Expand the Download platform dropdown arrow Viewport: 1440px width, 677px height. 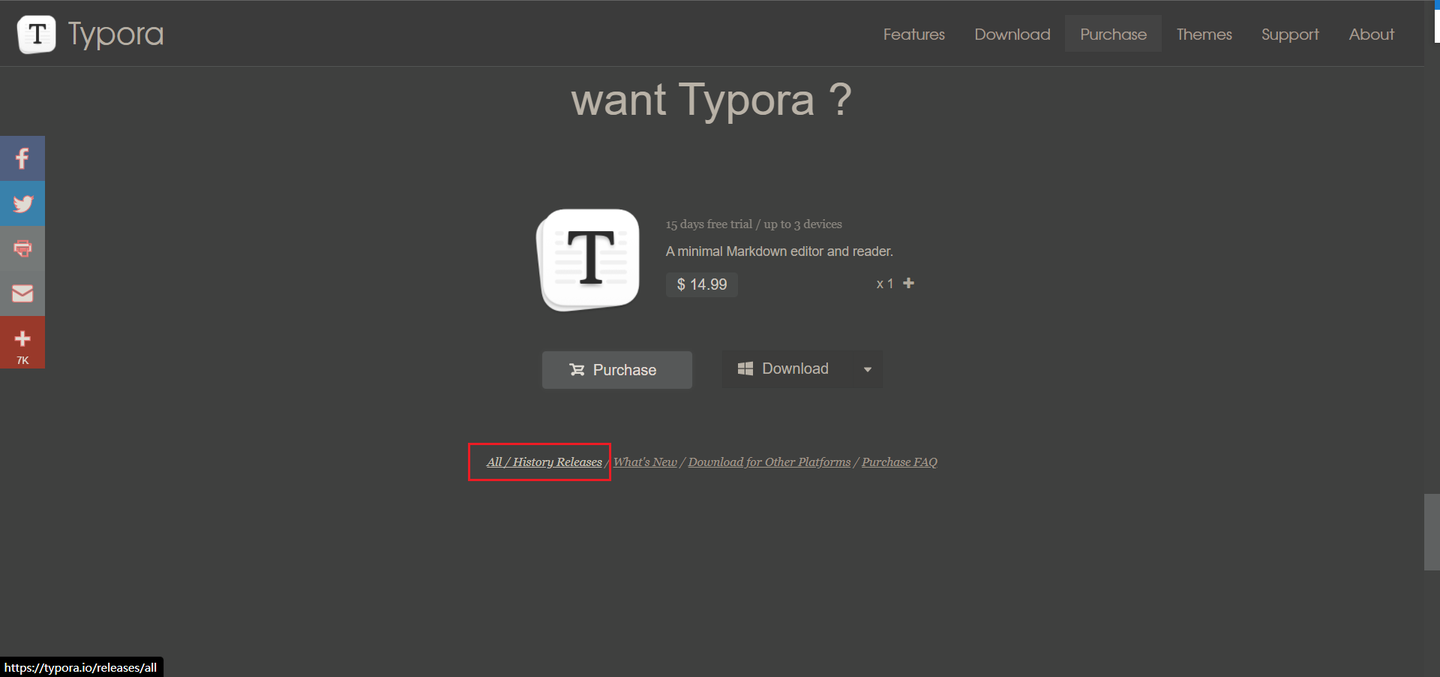[x=867, y=369]
